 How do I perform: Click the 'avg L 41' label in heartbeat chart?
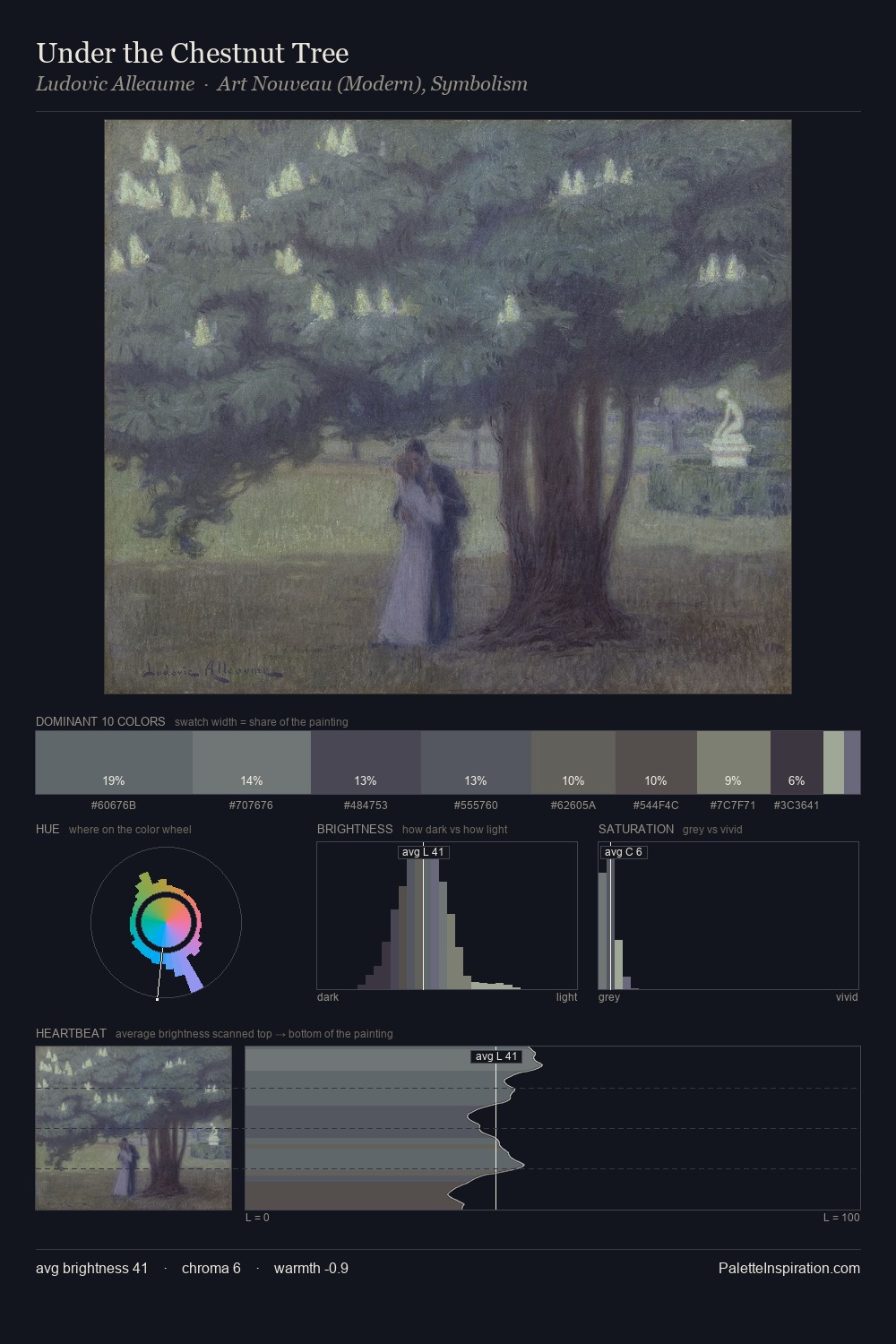pos(496,1056)
